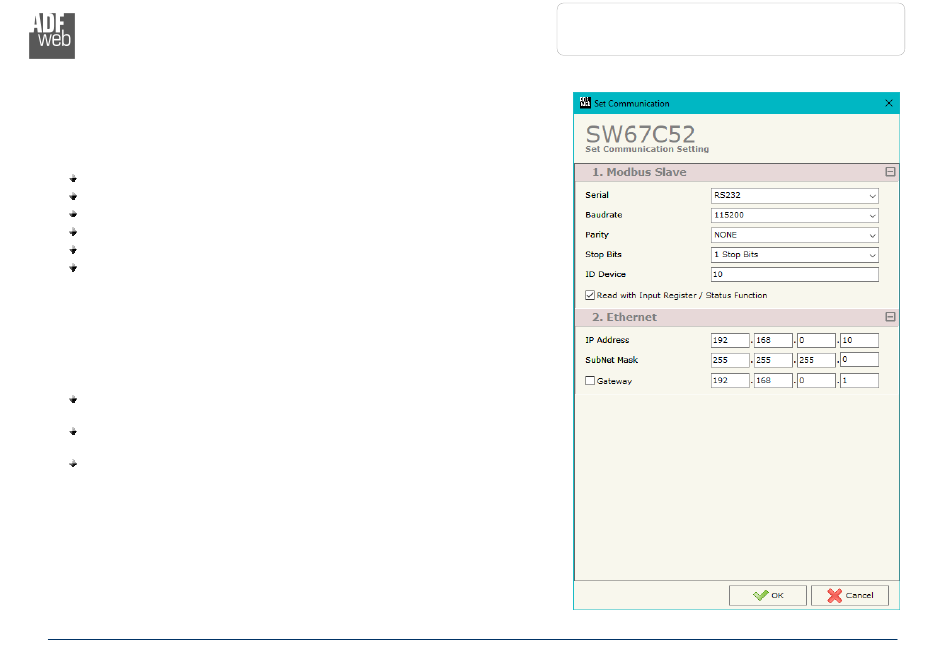
Task: Enable the Gateway checkbox
Action: (590, 381)
